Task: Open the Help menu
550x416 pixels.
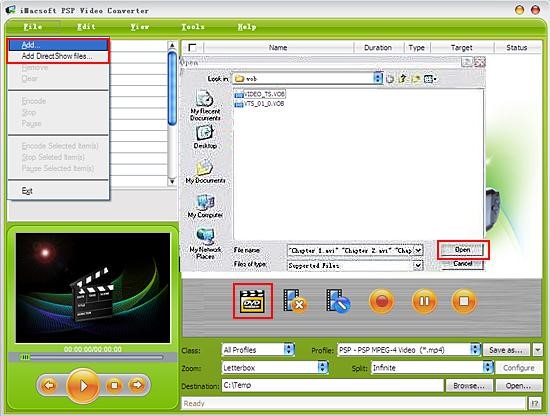Action: coord(247,27)
